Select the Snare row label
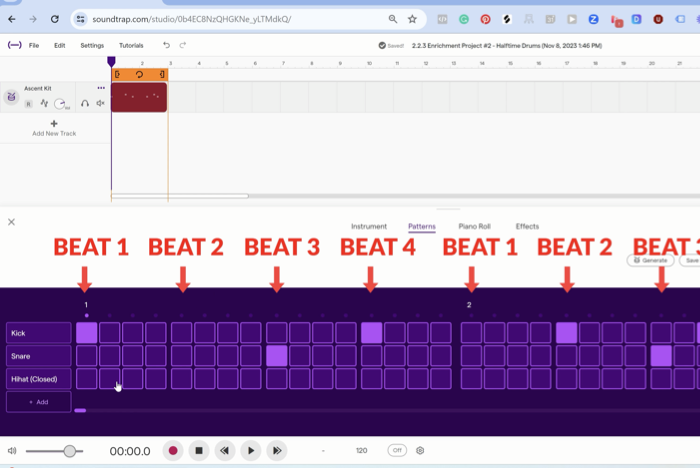The image size is (700, 468). pos(39,356)
